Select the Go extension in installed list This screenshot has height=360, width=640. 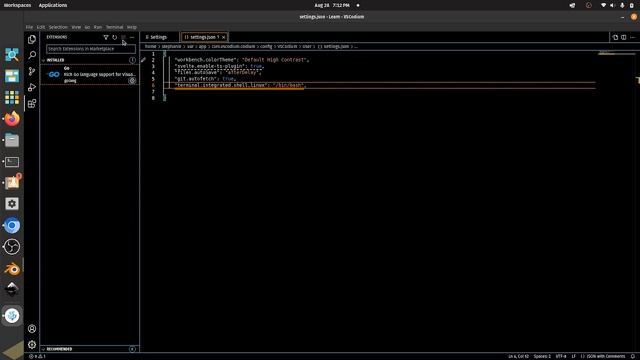click(90, 74)
